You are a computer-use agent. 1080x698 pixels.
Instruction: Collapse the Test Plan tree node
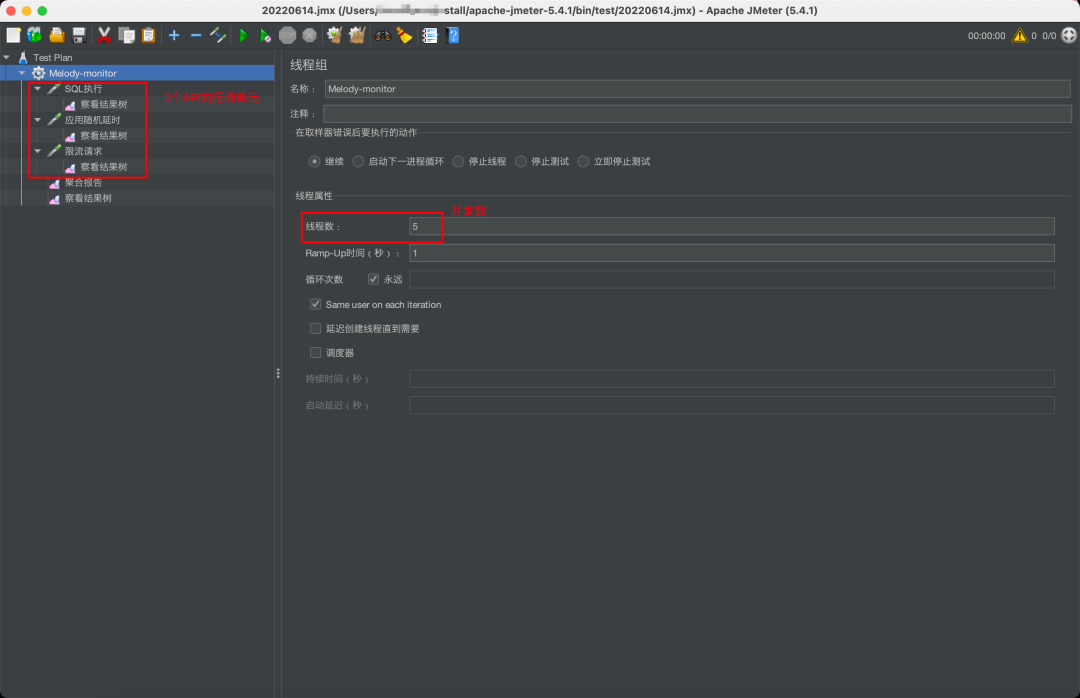tap(7, 57)
